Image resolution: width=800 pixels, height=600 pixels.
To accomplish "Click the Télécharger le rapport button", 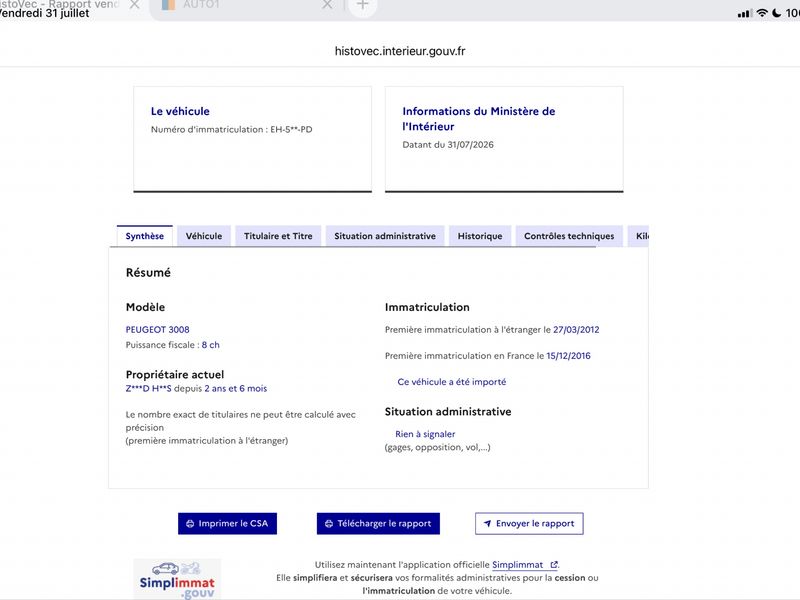I will click(x=378, y=523).
